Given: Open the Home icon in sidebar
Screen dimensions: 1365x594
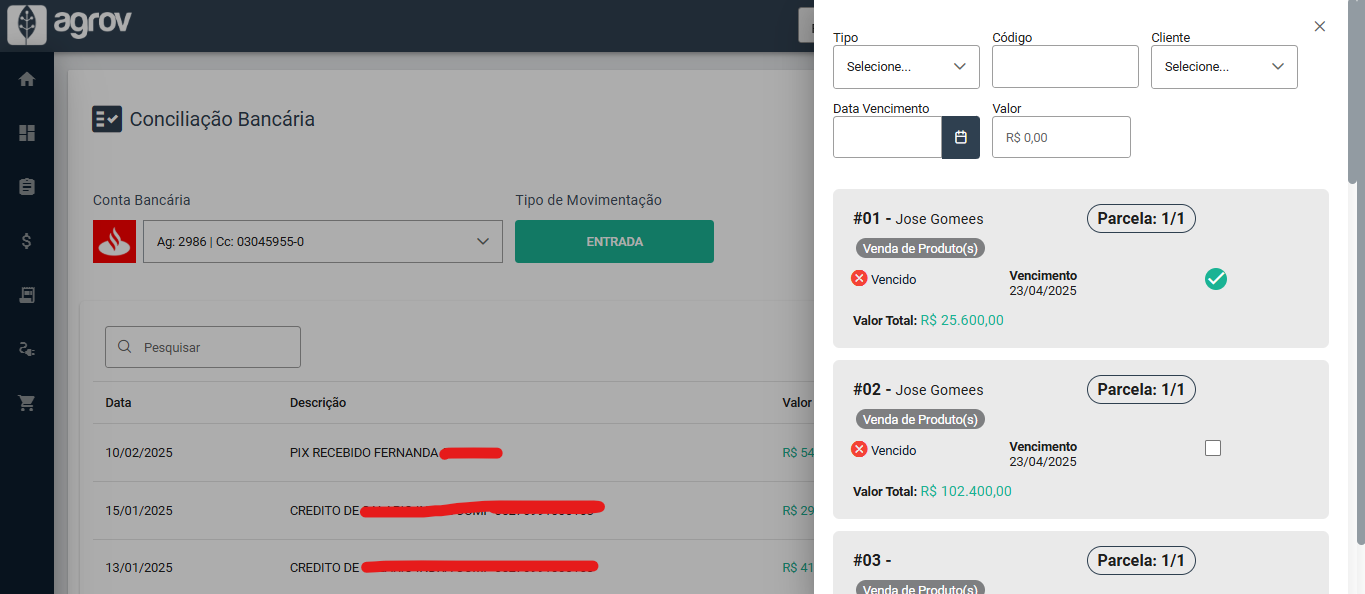Looking at the screenshot, I should [27, 79].
